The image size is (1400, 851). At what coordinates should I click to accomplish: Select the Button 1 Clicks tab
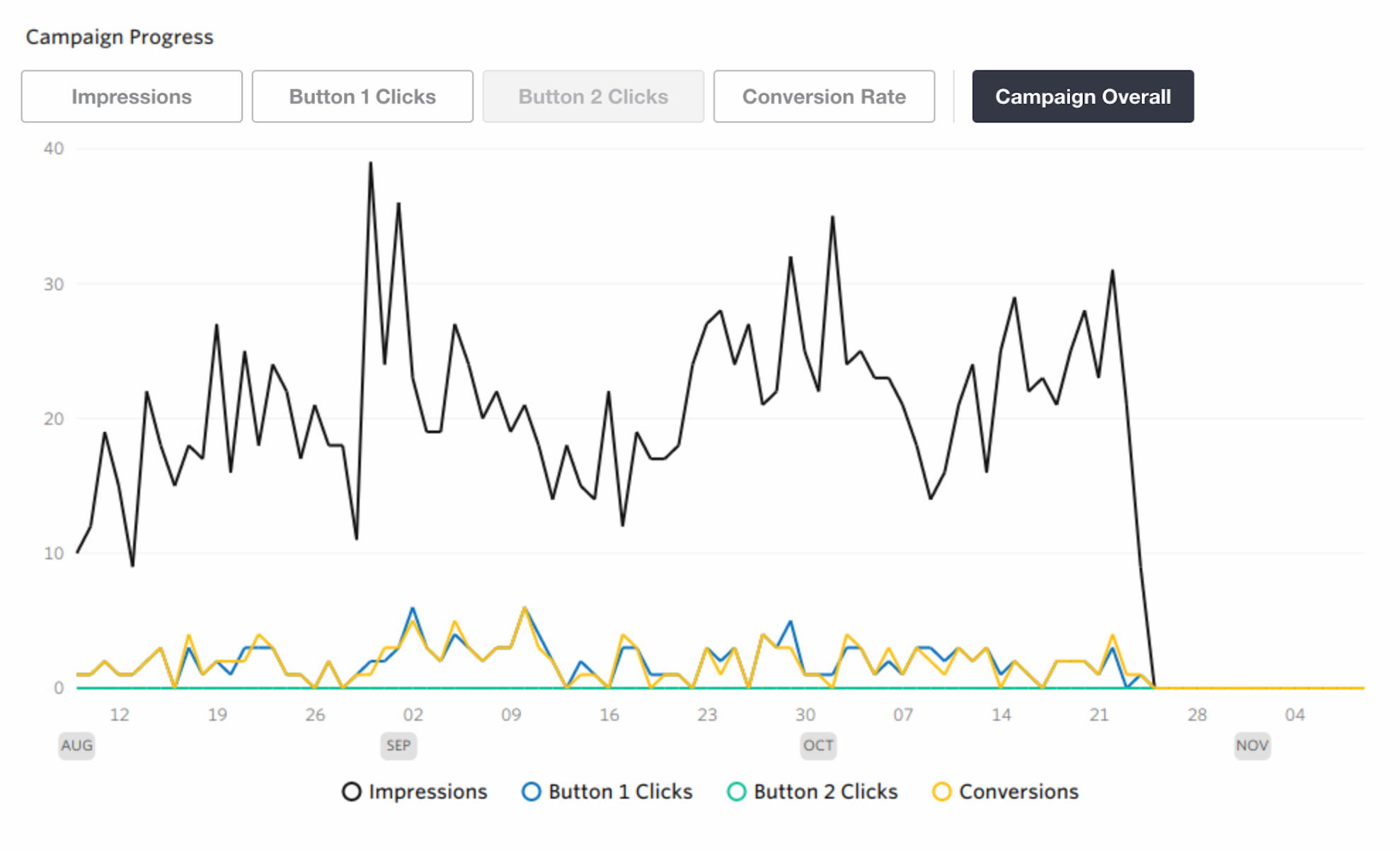(x=362, y=97)
